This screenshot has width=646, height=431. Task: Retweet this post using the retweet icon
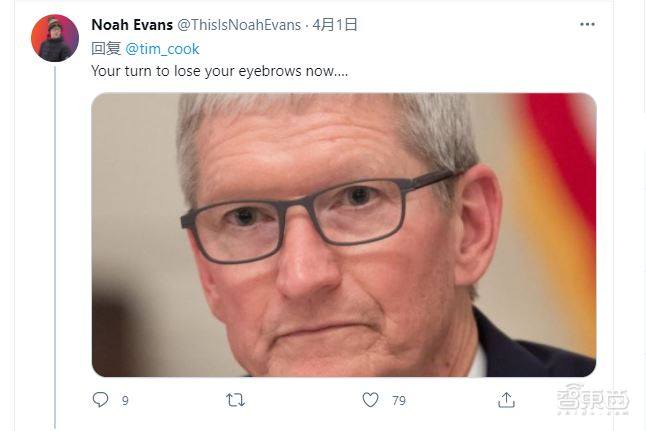(236, 400)
